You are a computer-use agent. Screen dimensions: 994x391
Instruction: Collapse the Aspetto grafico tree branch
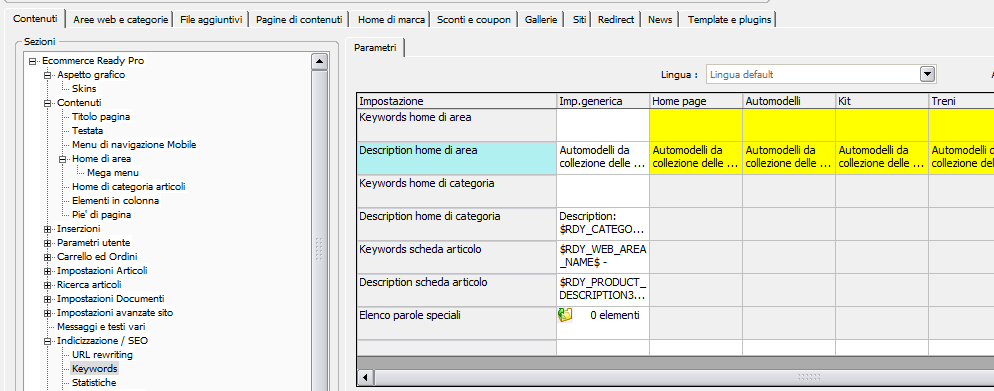48,75
